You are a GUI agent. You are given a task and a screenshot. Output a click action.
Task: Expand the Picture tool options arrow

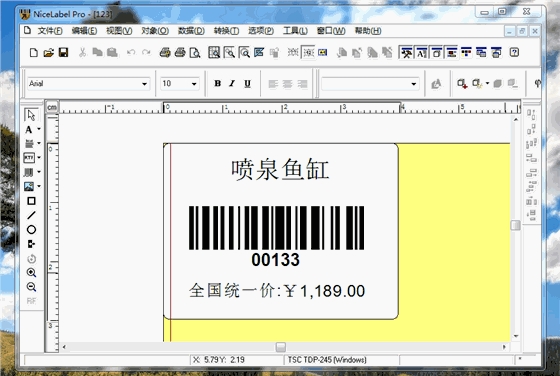coord(39,186)
